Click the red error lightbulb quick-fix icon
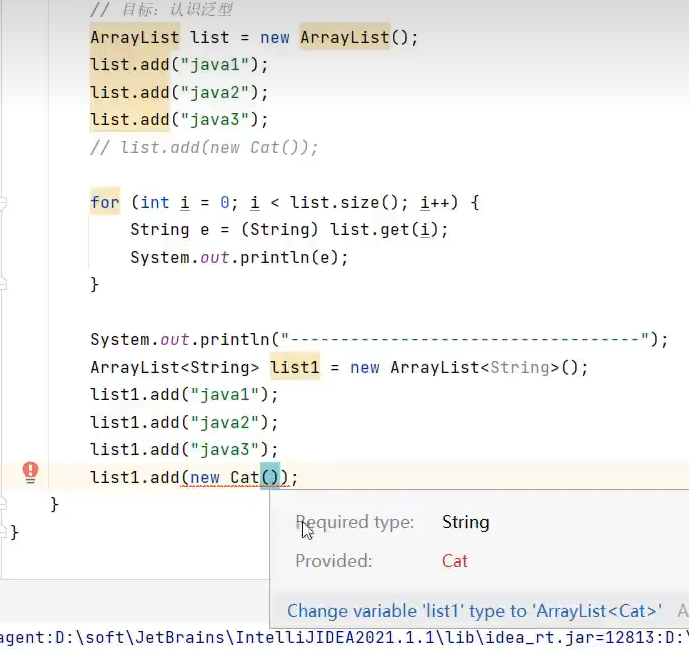This screenshot has width=689, height=651. [x=30, y=473]
